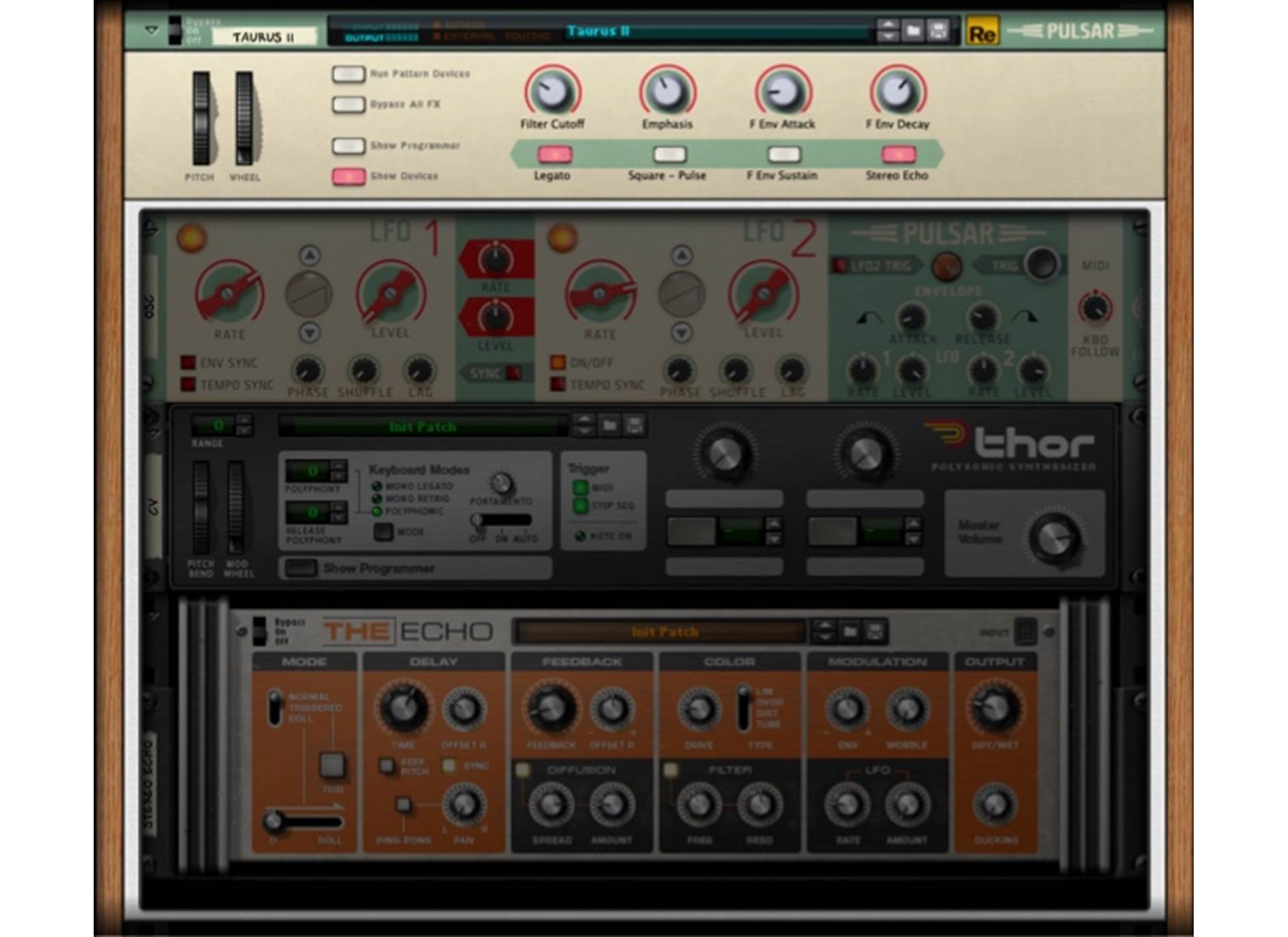Toggle the Legato button

(554, 154)
